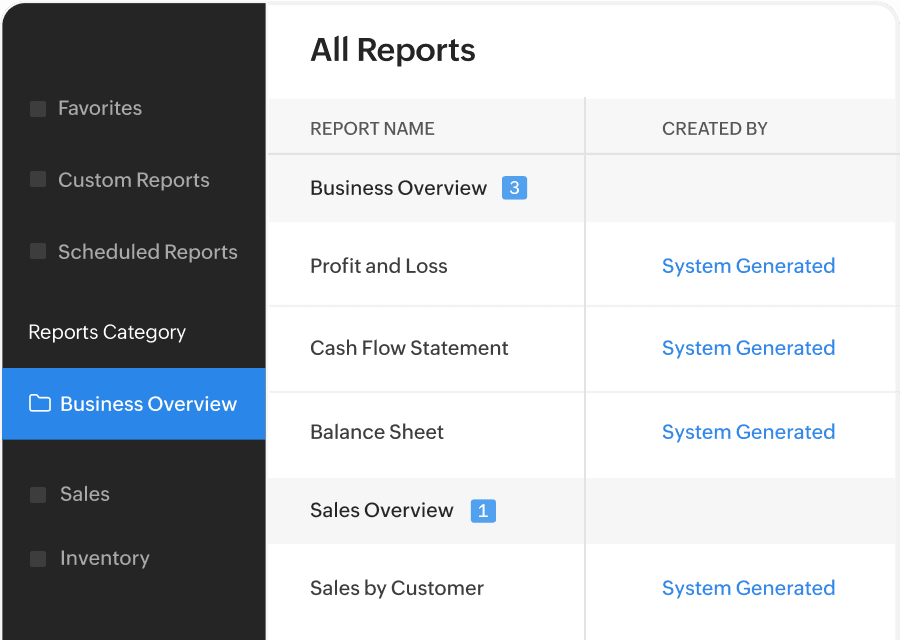Open Favorites in the sidebar
Viewport: 900px width, 640px height.
coord(100,108)
